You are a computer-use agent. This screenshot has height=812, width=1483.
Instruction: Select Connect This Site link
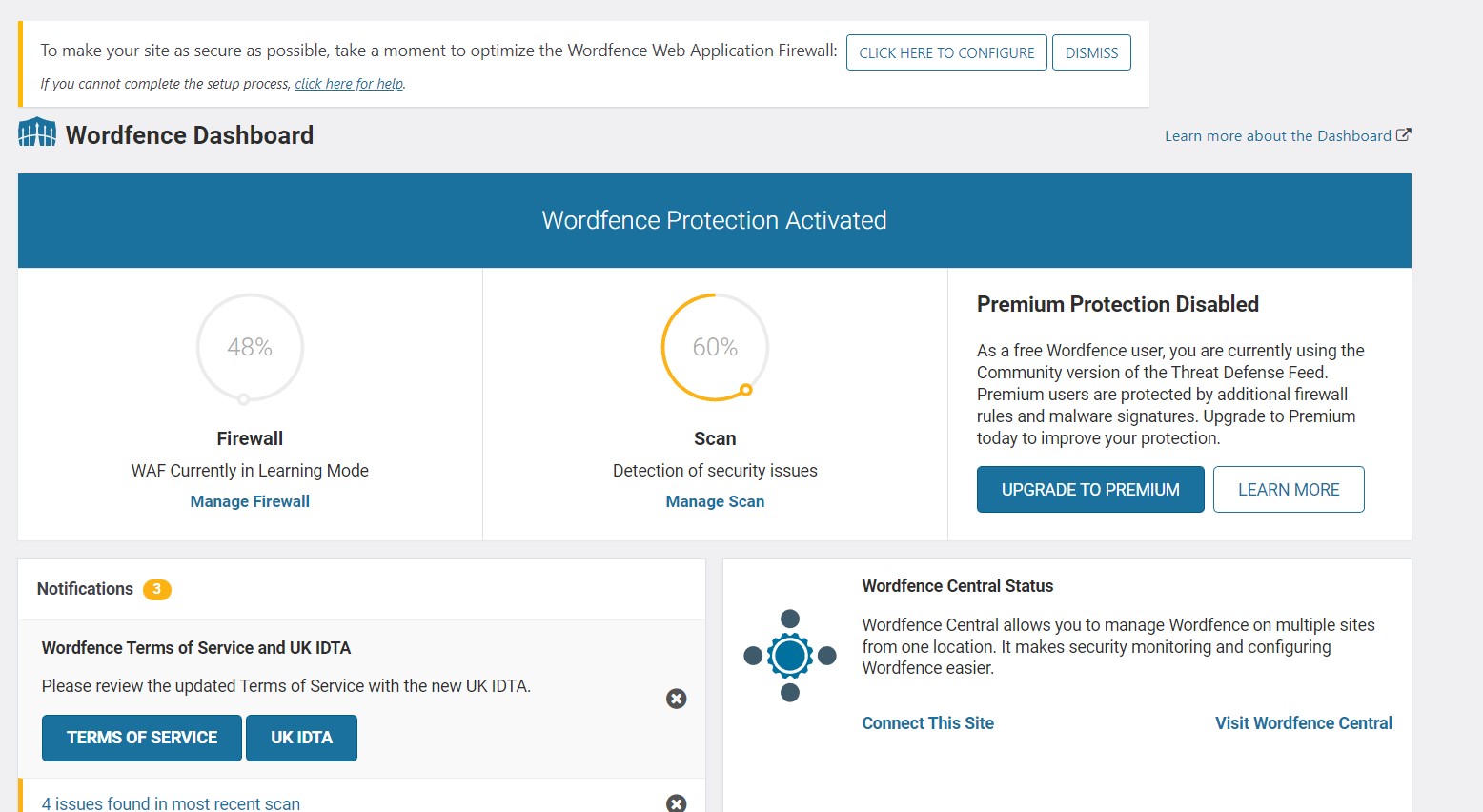927,723
